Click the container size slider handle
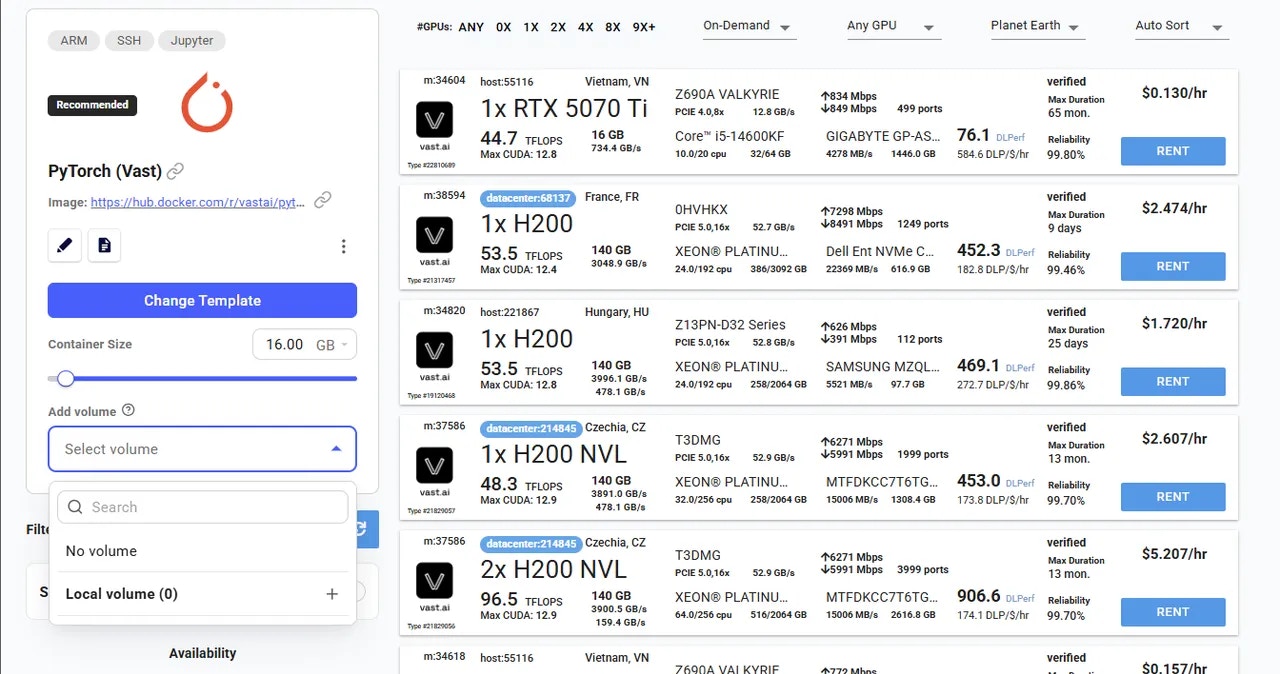The height and width of the screenshot is (674, 1280). click(66, 378)
